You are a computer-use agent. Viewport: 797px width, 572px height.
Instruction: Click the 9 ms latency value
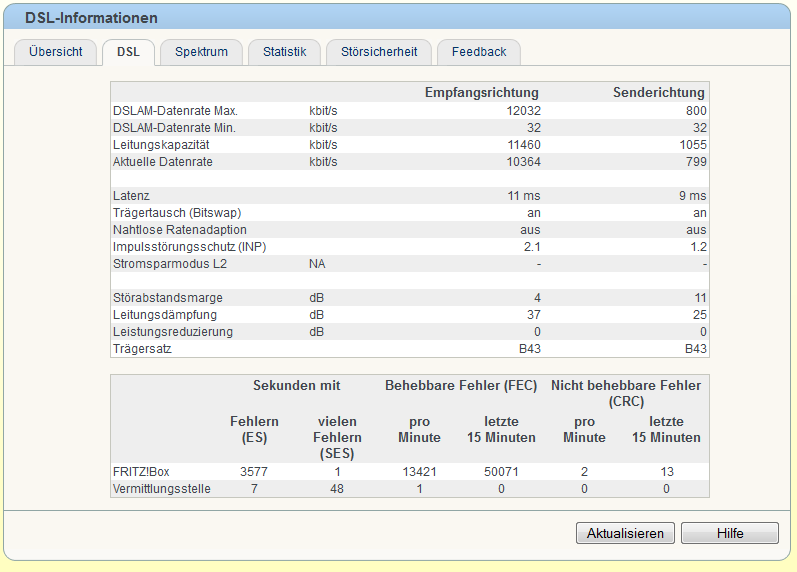coord(693,196)
